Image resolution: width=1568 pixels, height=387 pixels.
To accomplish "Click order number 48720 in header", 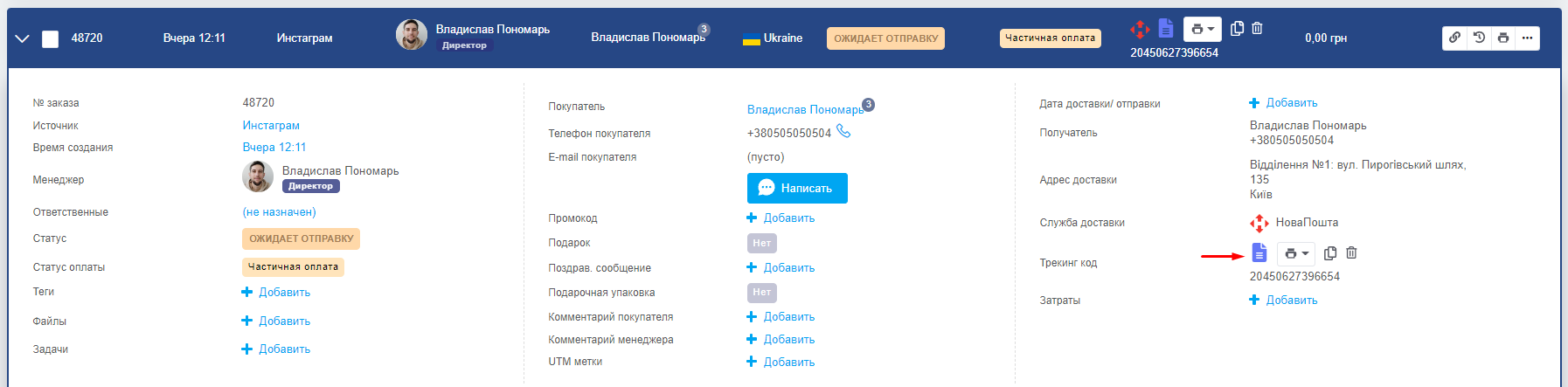I will point(87,38).
